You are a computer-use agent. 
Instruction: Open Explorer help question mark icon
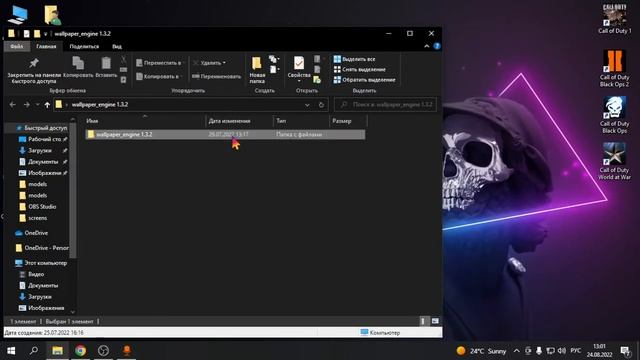(437, 46)
